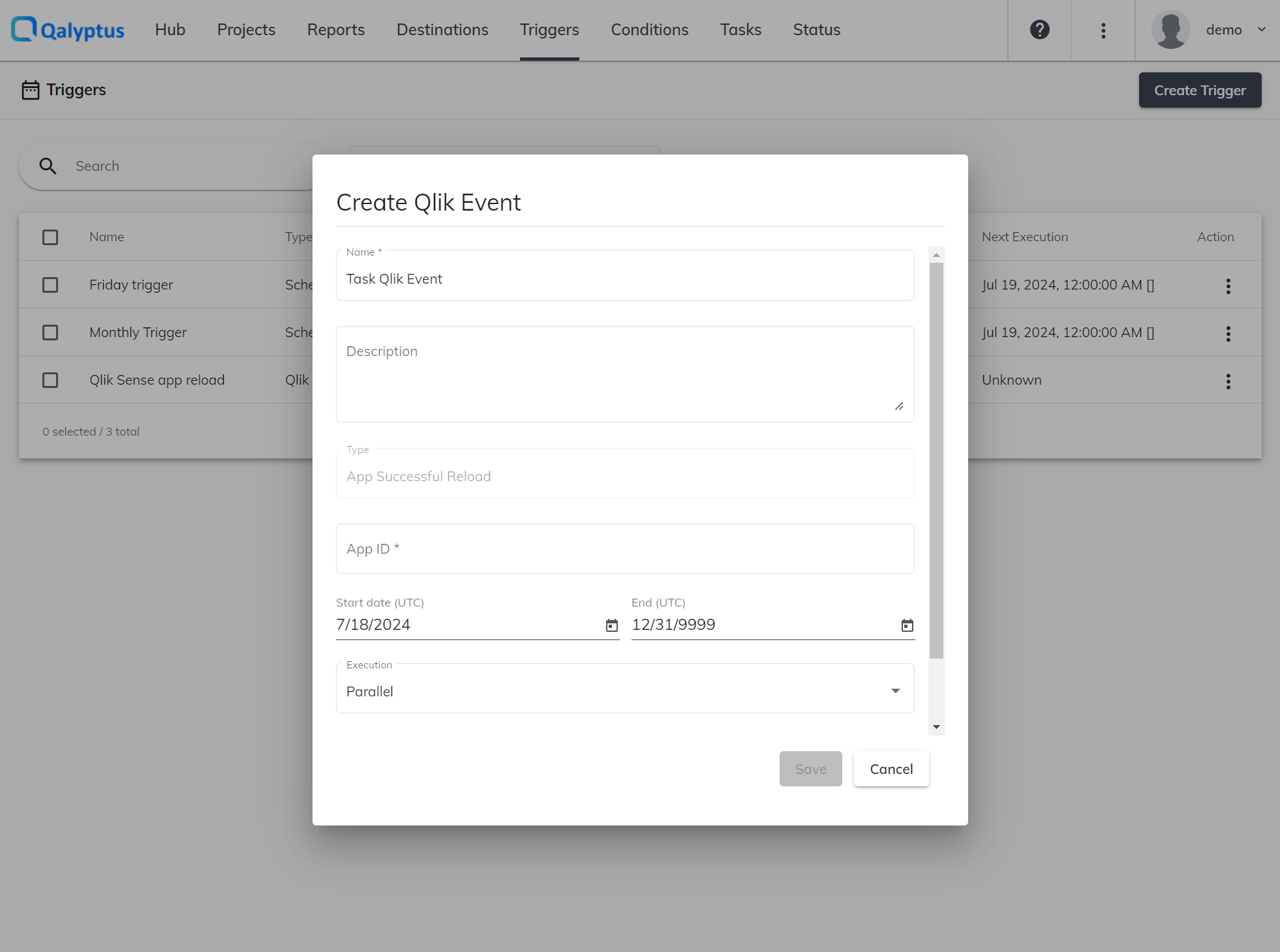Click the Monthly Trigger name
Screen dimensions: 1280x952
(138, 333)
